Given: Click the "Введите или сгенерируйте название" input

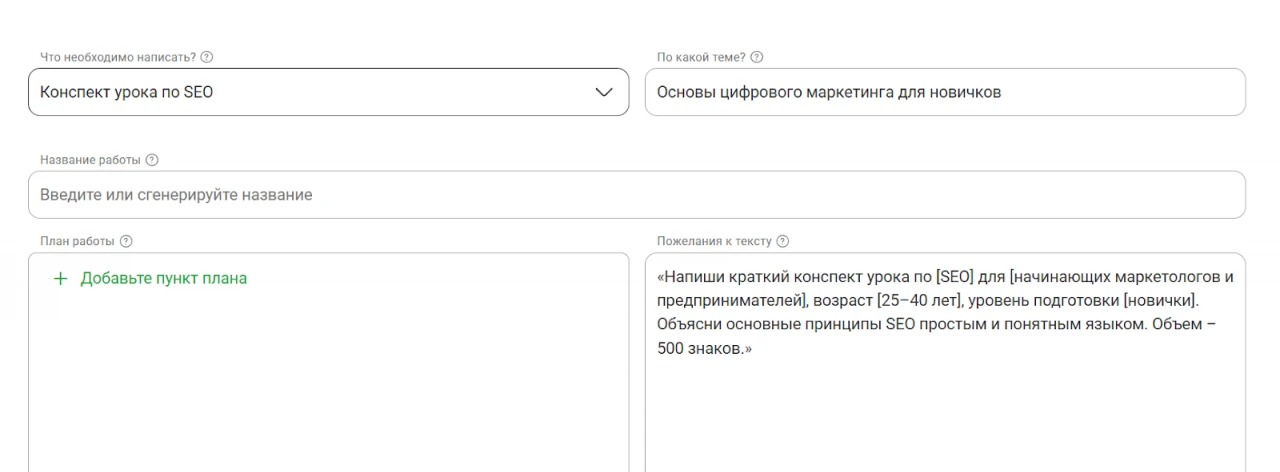Looking at the screenshot, I should click(x=636, y=195).
